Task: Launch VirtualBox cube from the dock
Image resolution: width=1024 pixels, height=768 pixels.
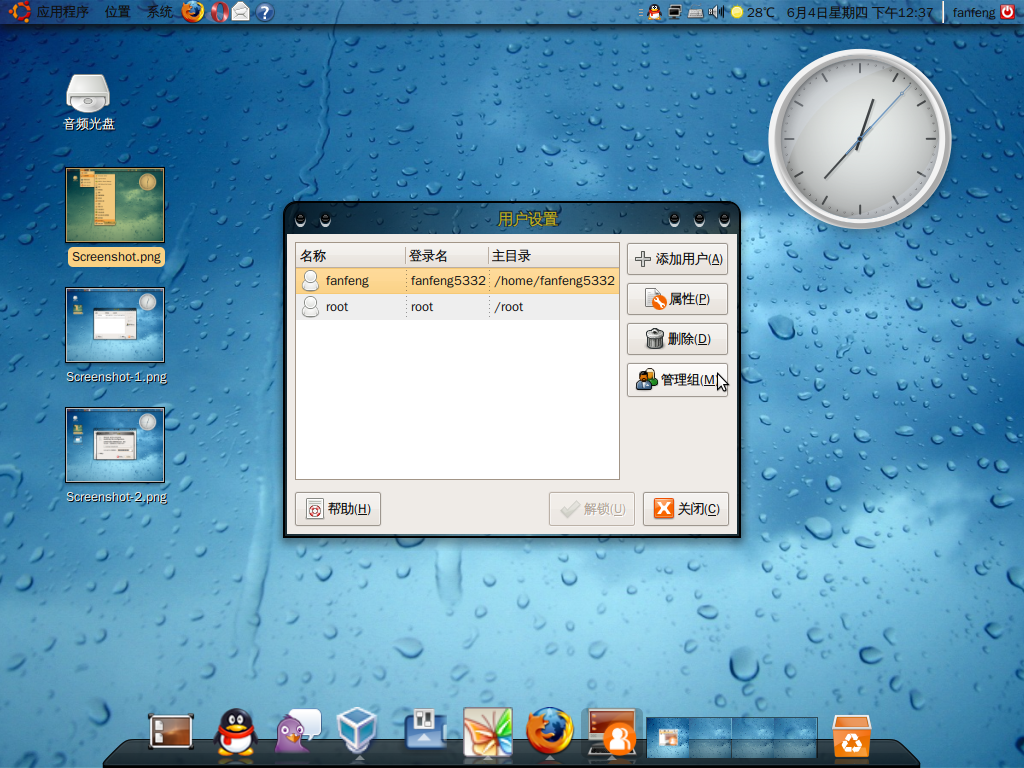Action: pos(357,731)
